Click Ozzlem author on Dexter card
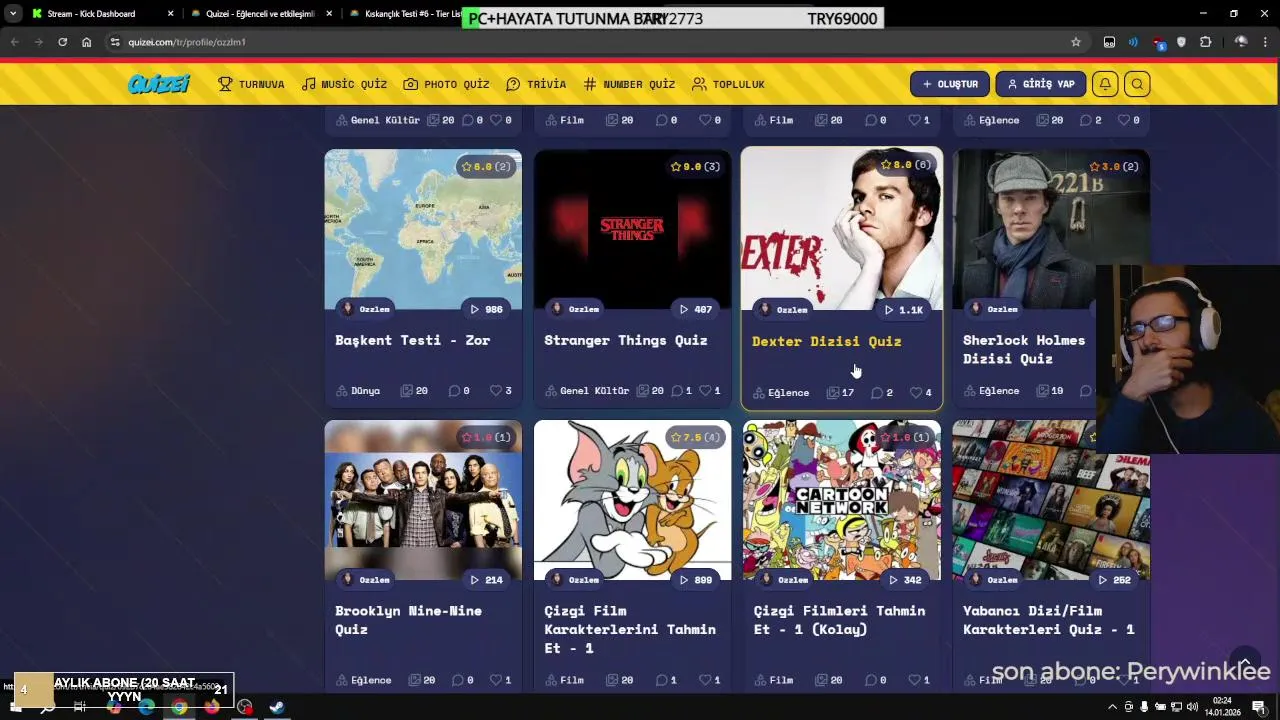This screenshot has height=720, width=1280. [783, 310]
